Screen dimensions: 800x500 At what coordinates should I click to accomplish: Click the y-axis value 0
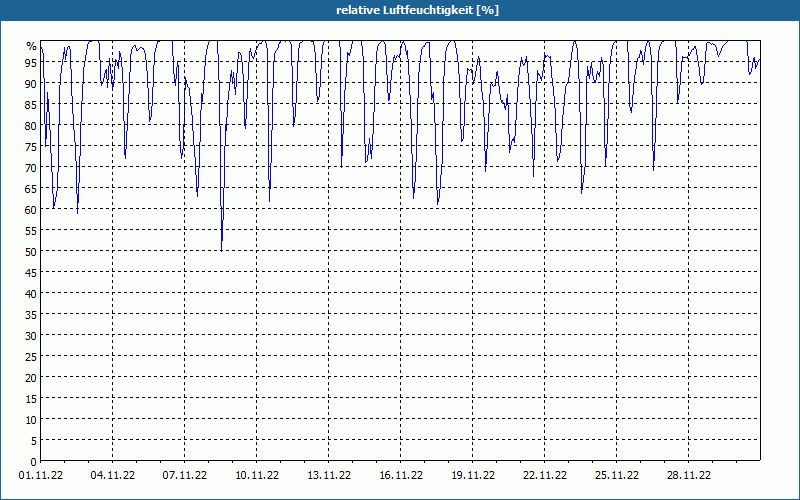[x=34, y=462]
